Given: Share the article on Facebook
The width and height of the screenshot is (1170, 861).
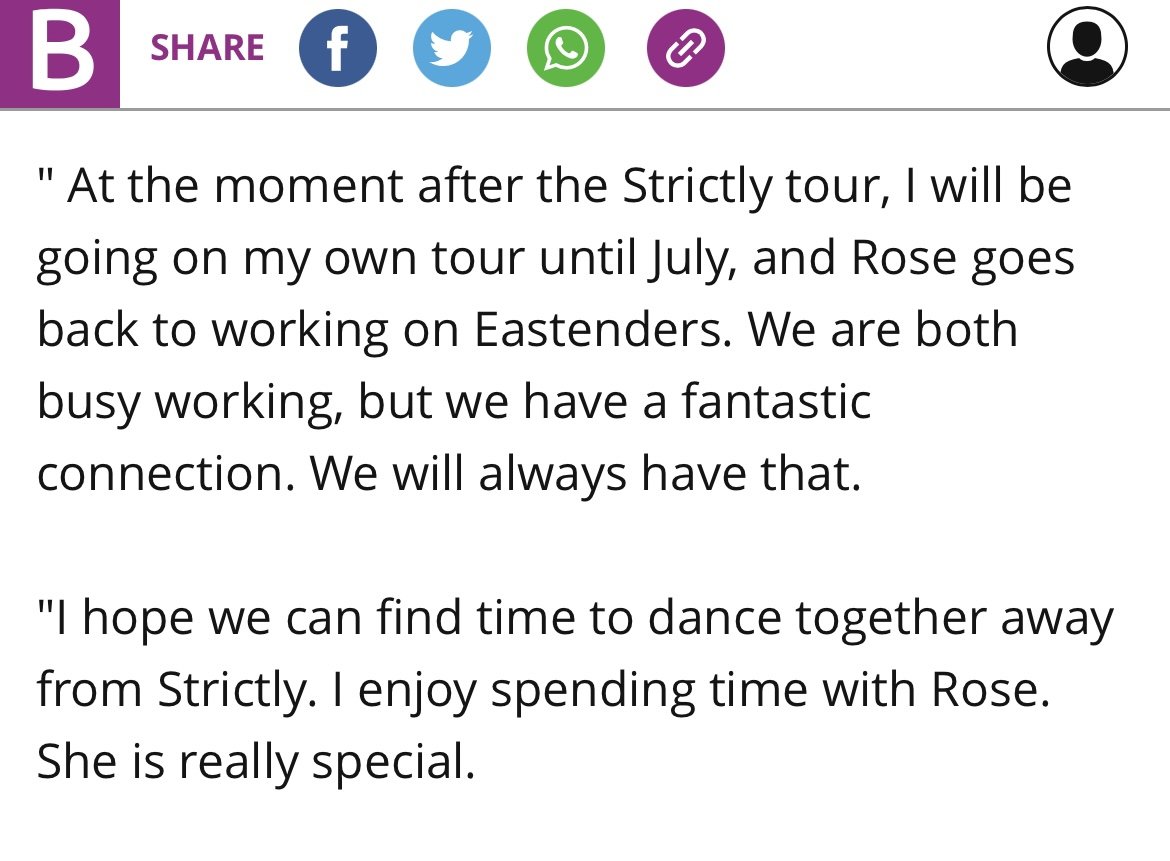Looking at the screenshot, I should coord(337,48).
